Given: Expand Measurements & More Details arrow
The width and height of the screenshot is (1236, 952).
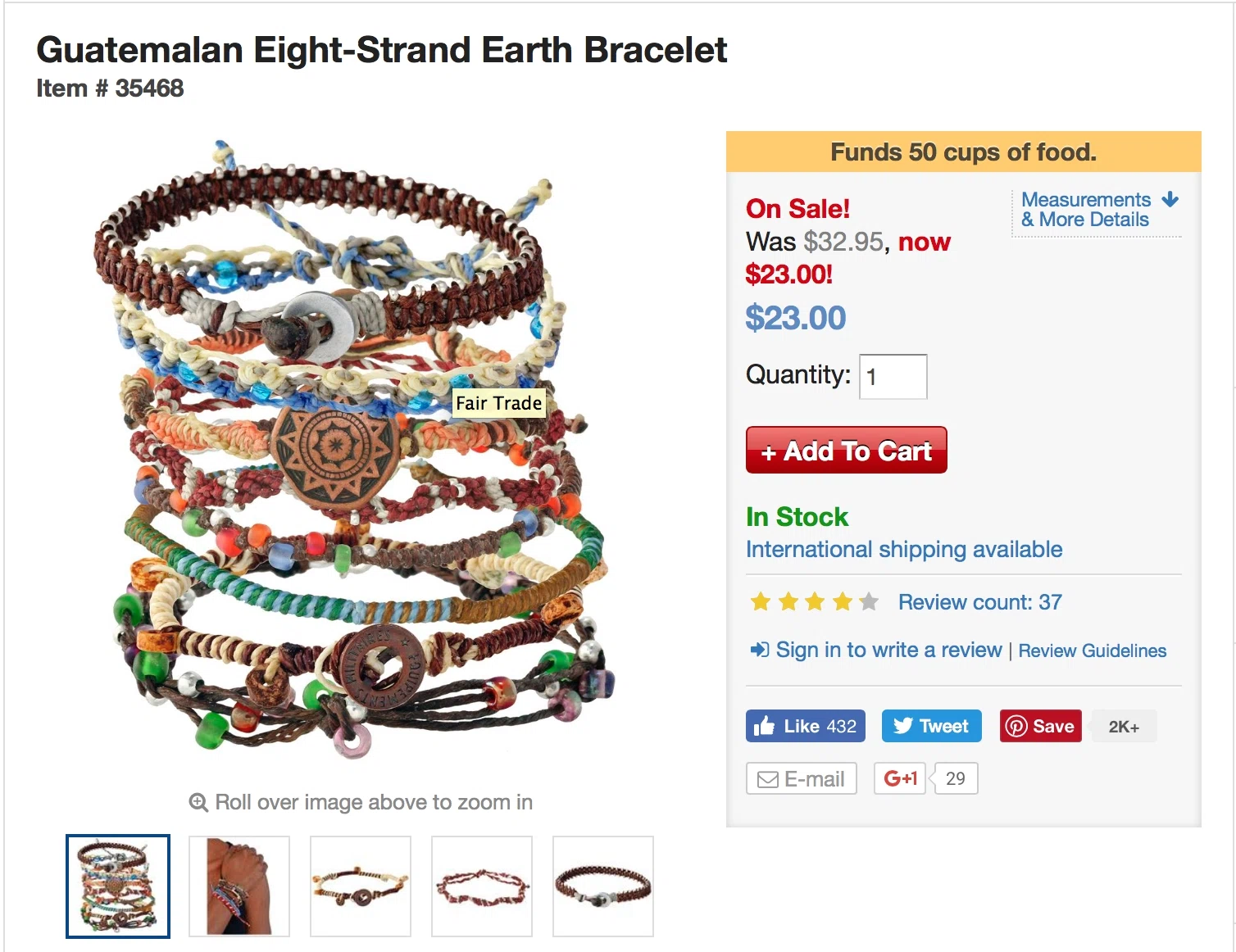Looking at the screenshot, I should click(1170, 199).
